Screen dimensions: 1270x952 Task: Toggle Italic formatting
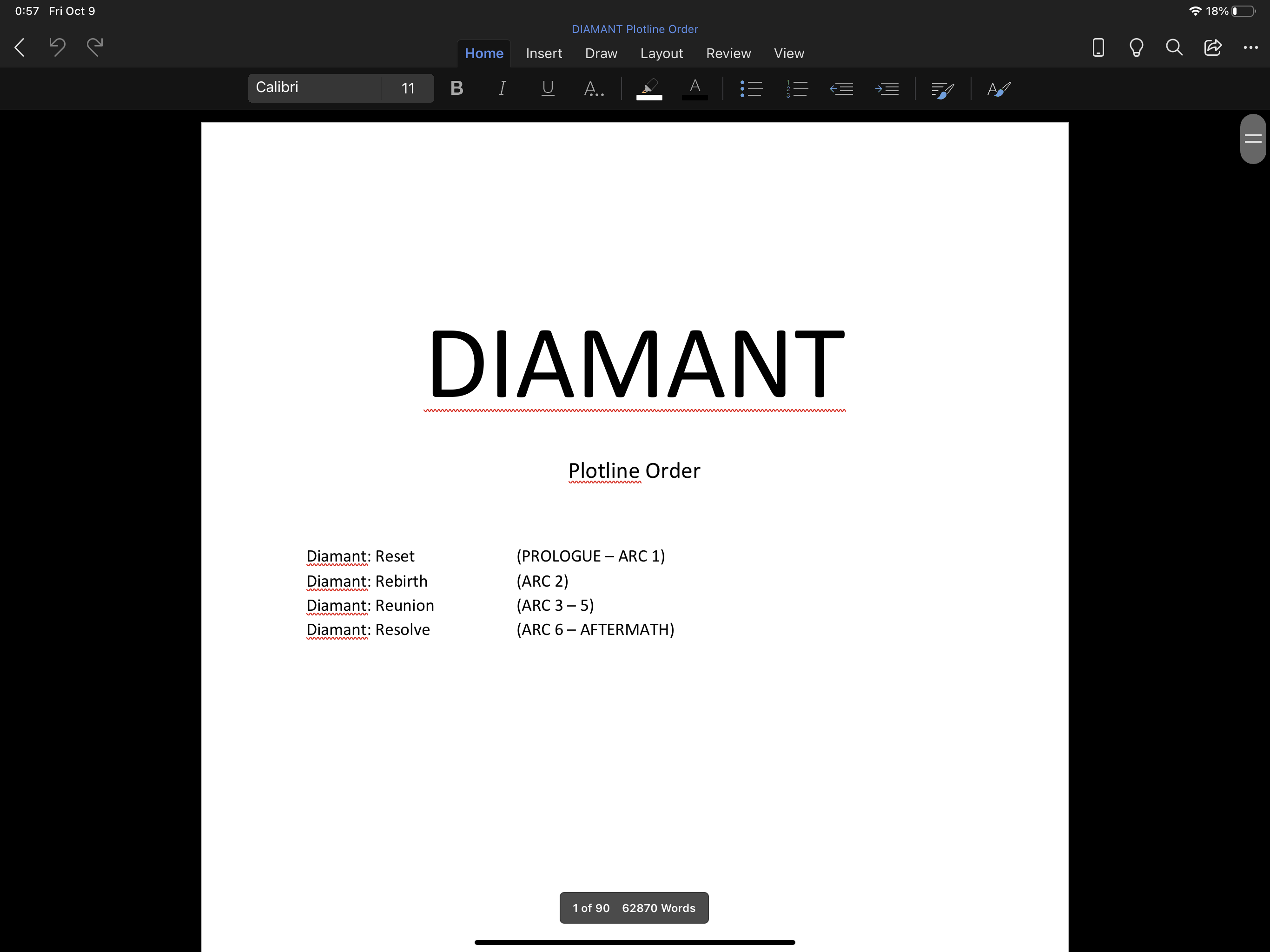point(502,88)
